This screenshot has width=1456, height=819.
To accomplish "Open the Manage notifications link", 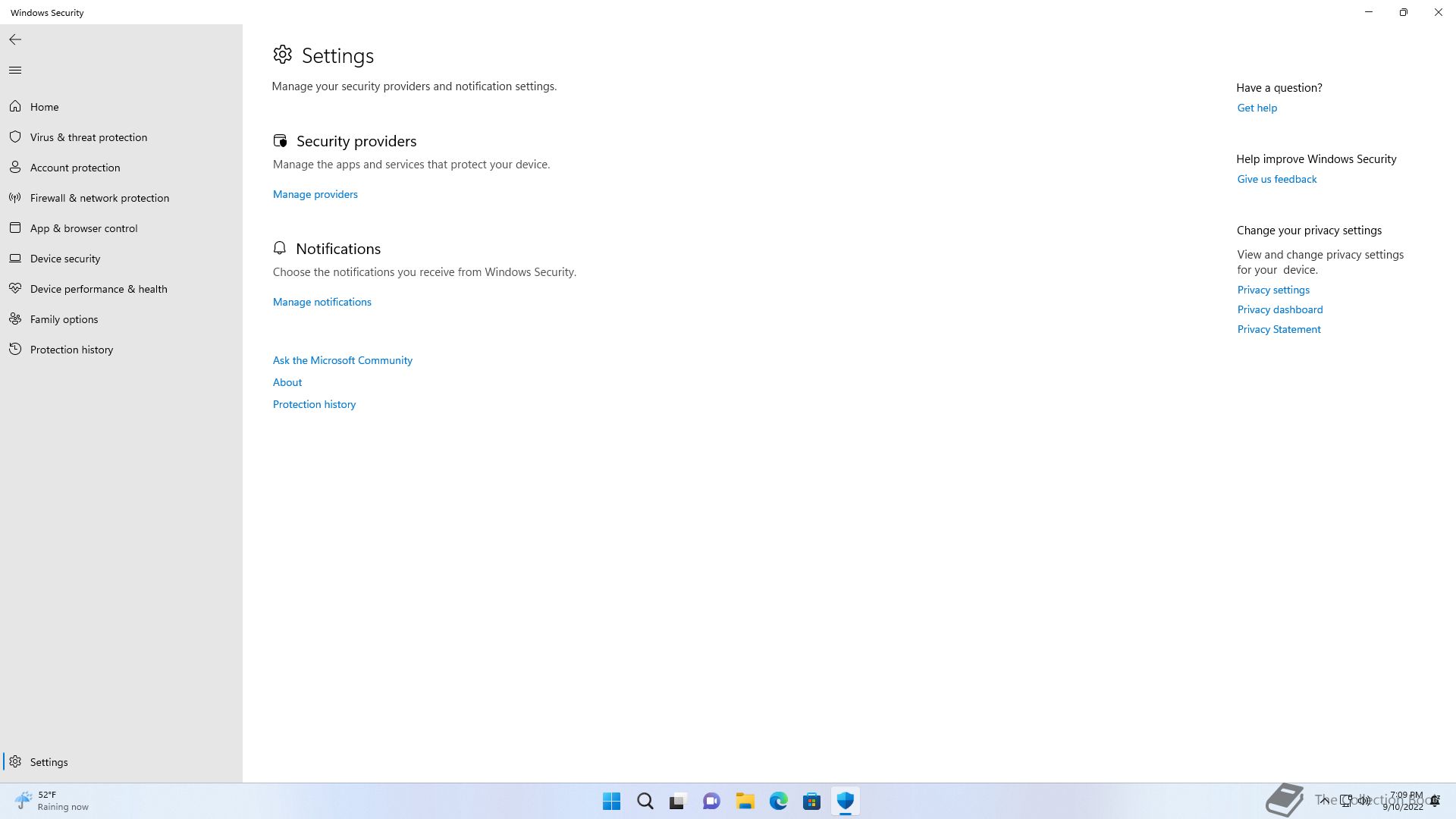I will [x=322, y=302].
